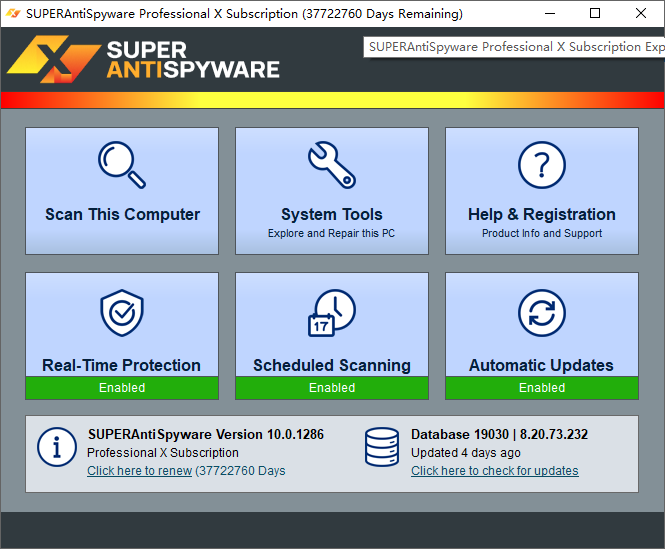
Task: Click 'Product Info and Support' text
Action: [x=542, y=233]
